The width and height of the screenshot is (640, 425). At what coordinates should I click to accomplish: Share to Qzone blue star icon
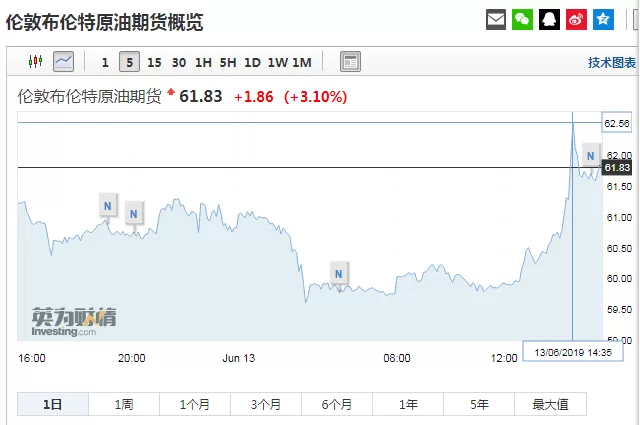point(603,19)
